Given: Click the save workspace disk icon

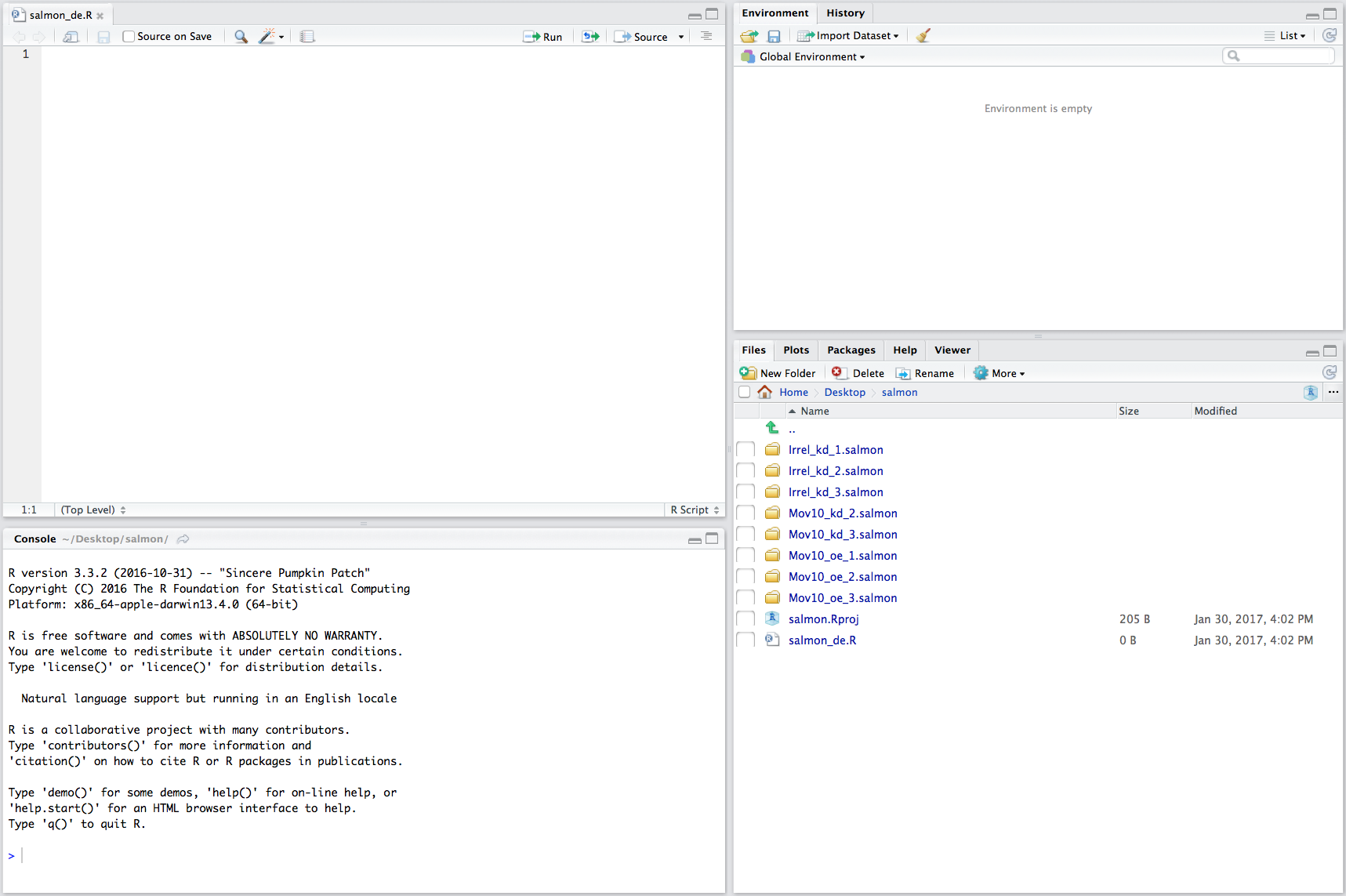Looking at the screenshot, I should tap(774, 36).
